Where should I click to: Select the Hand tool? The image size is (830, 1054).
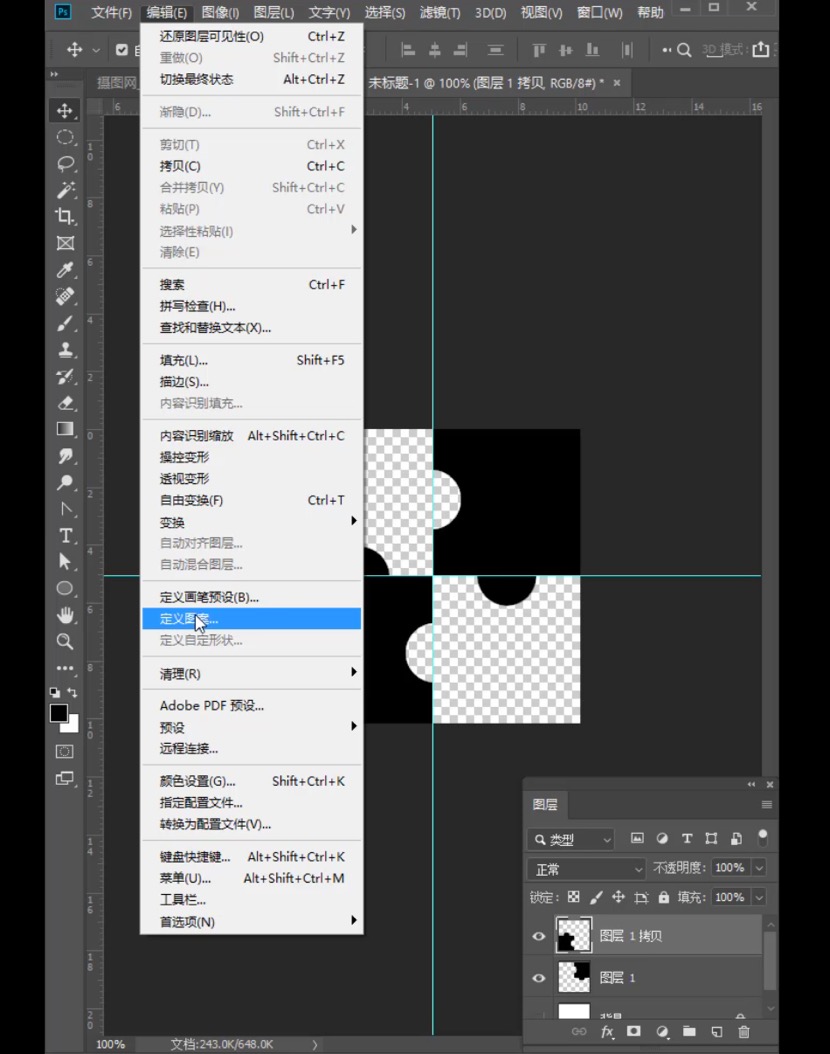click(66, 614)
